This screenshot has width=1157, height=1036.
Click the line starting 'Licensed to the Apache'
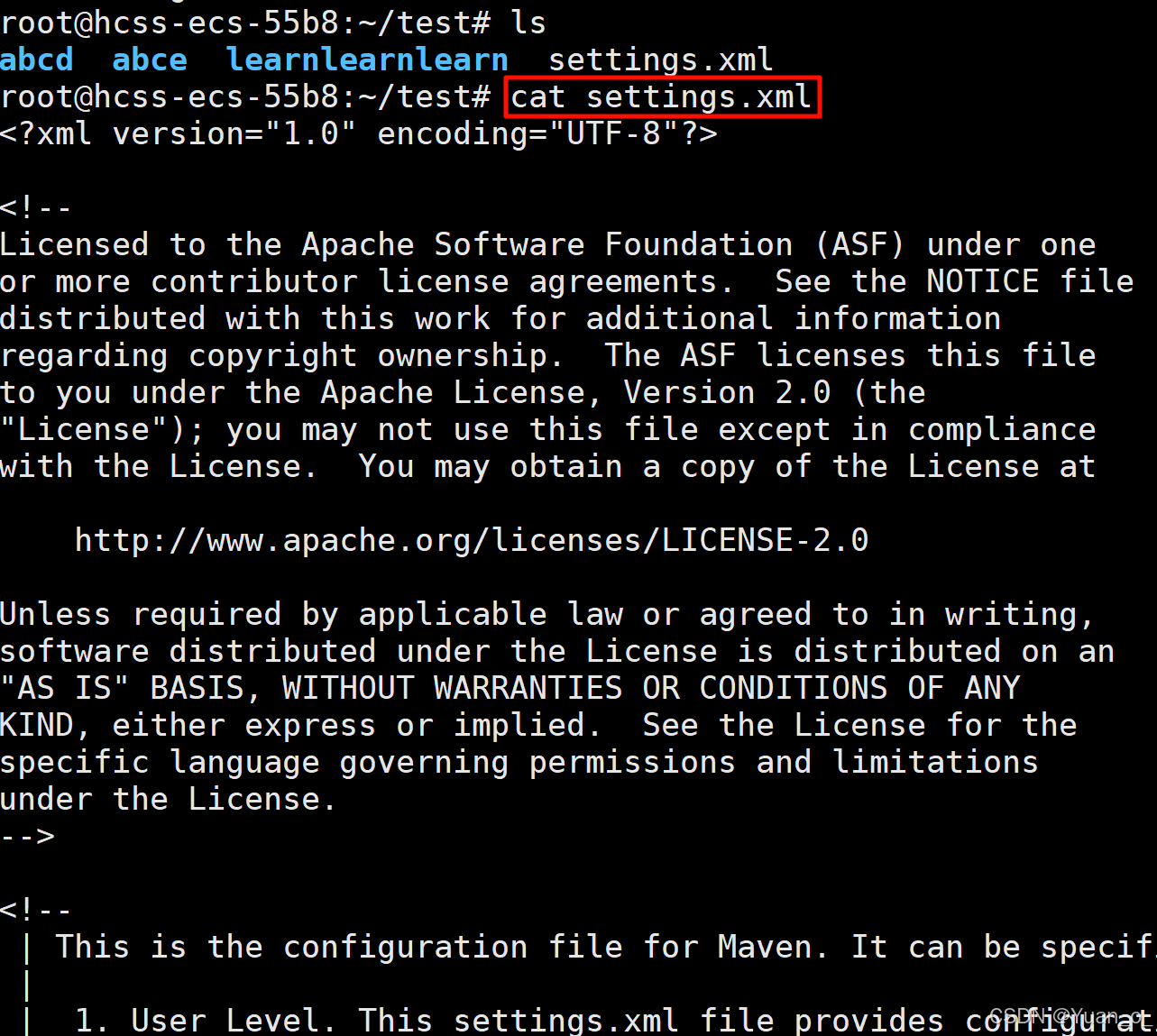(x=548, y=244)
